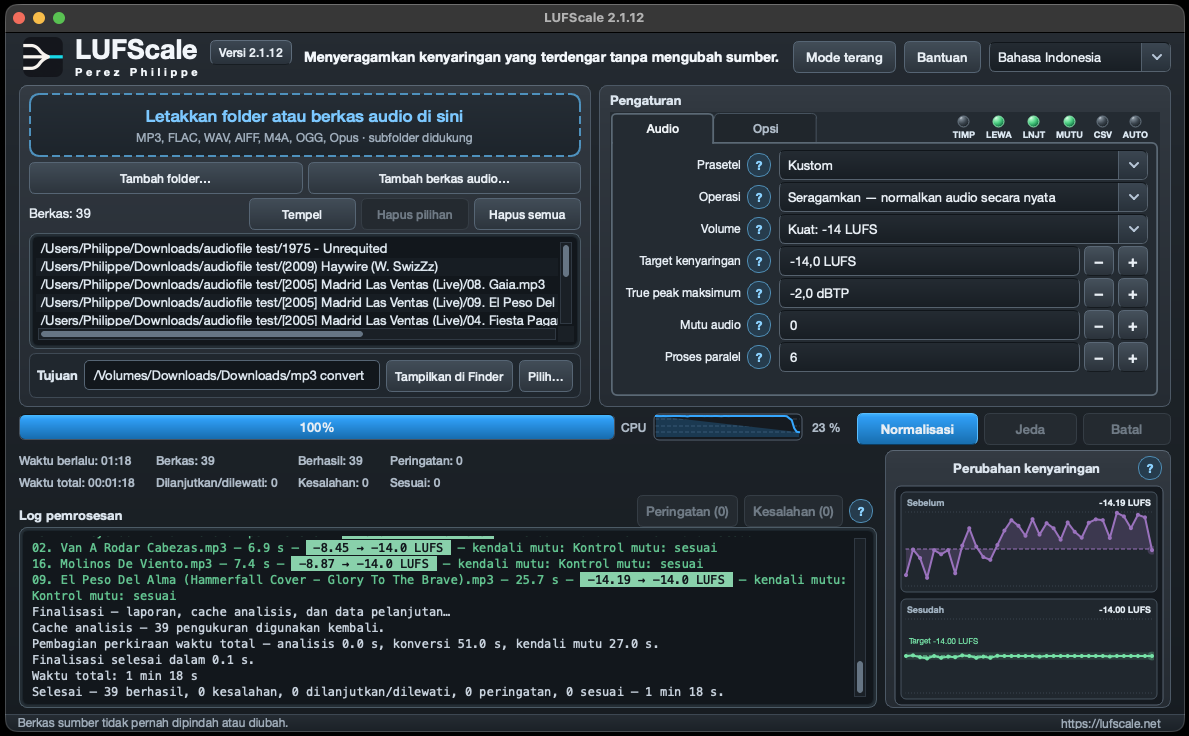The image size is (1189, 736).
Task: Click the Batal cancel button
Action: click(x=1126, y=429)
